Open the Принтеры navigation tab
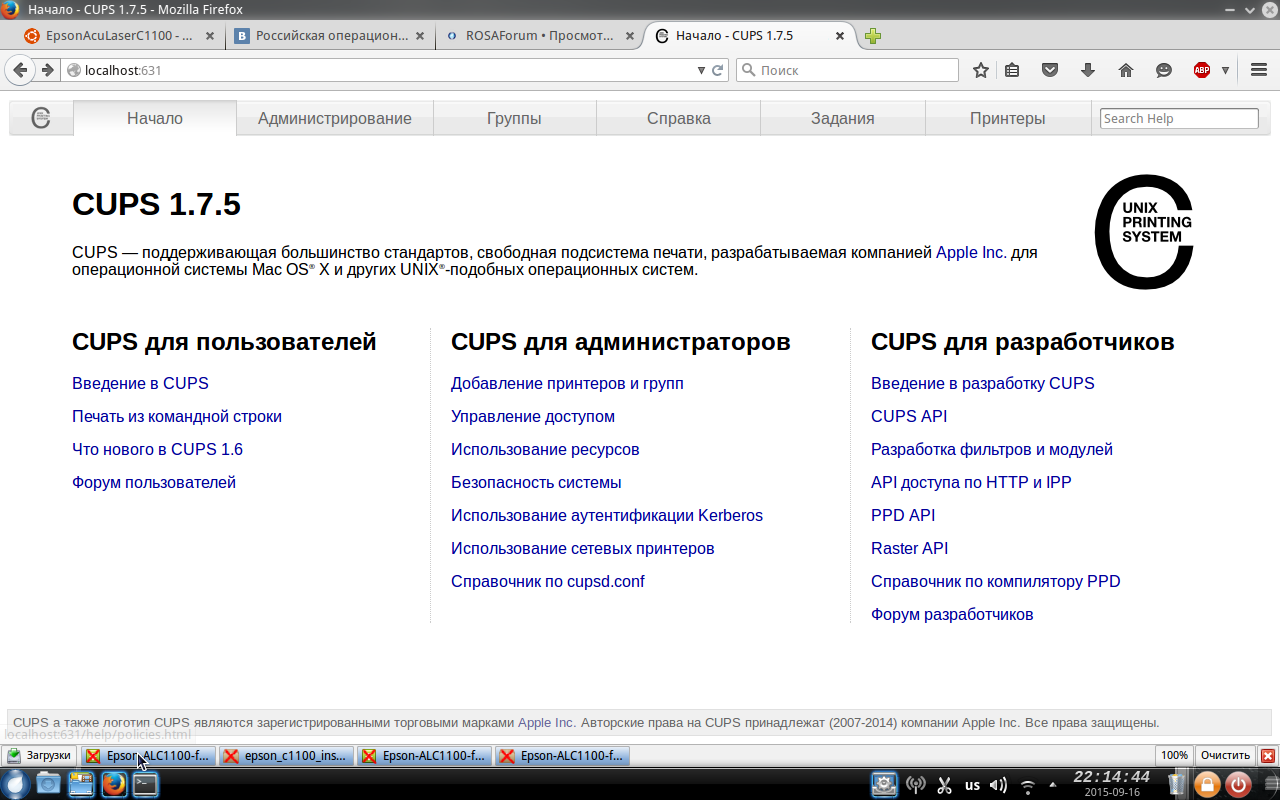 1008,118
